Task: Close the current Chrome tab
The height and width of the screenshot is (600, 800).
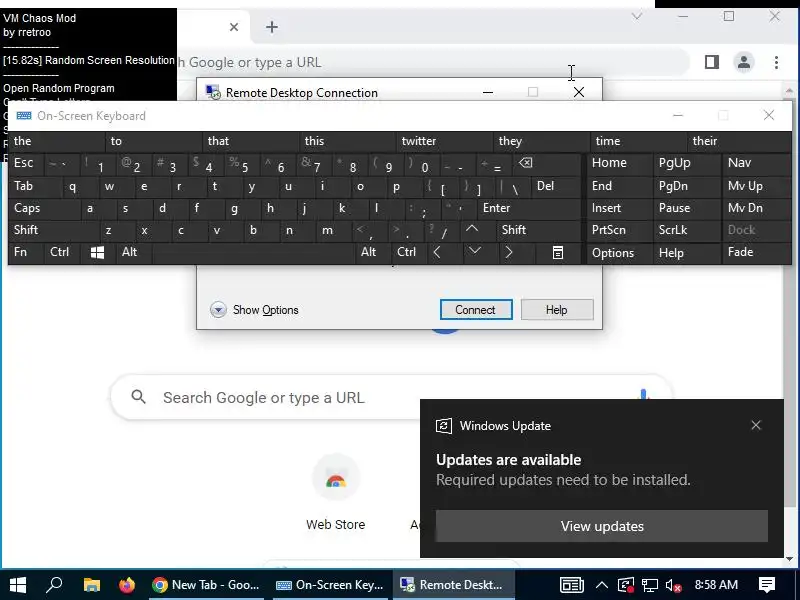Action: (234, 27)
